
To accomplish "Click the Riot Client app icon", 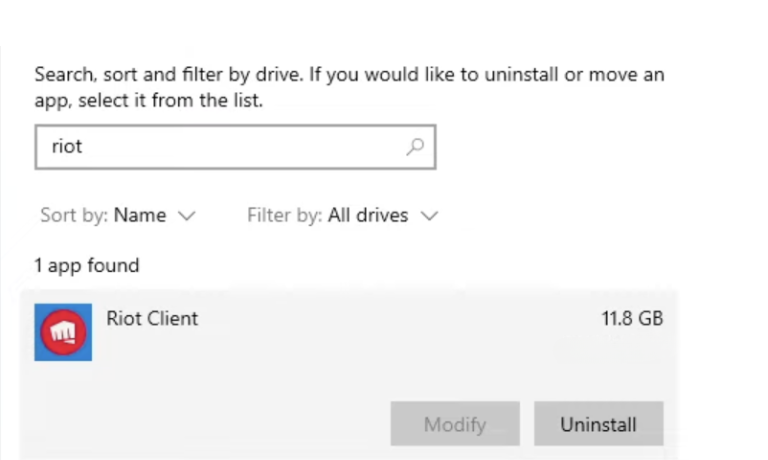I will click(x=63, y=332).
